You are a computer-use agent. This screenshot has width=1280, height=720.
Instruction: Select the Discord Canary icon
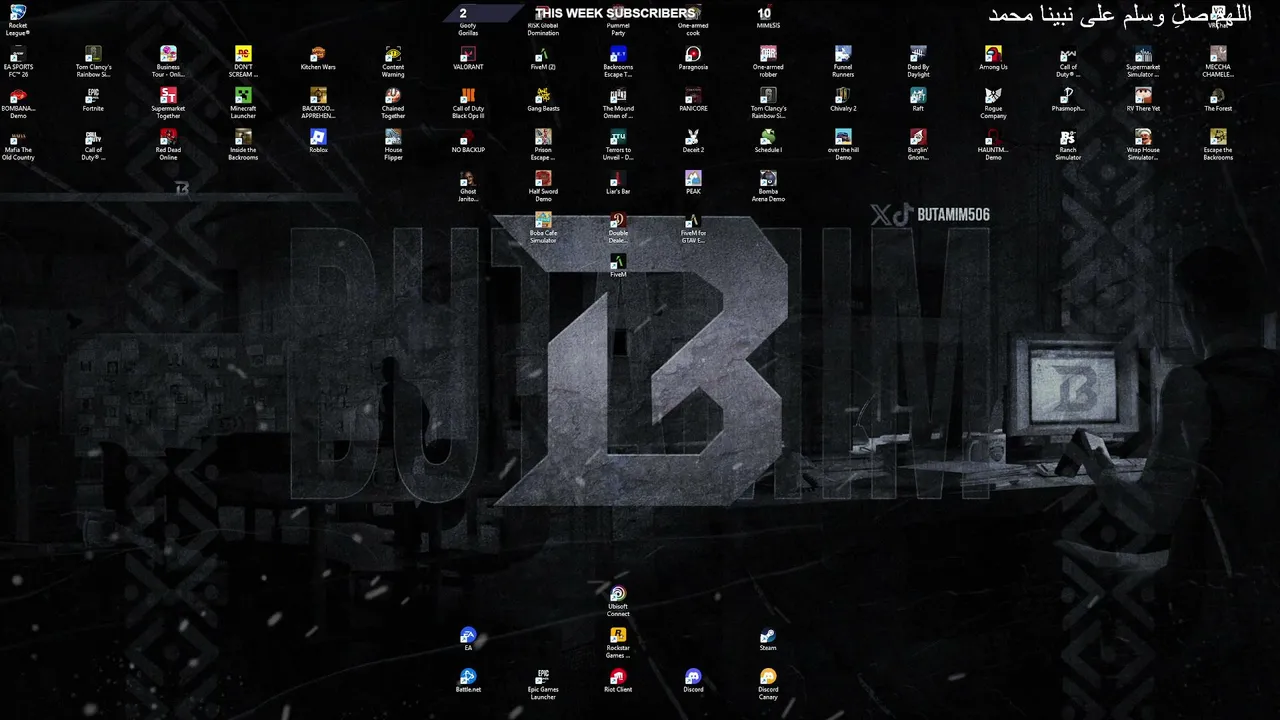pos(768,685)
